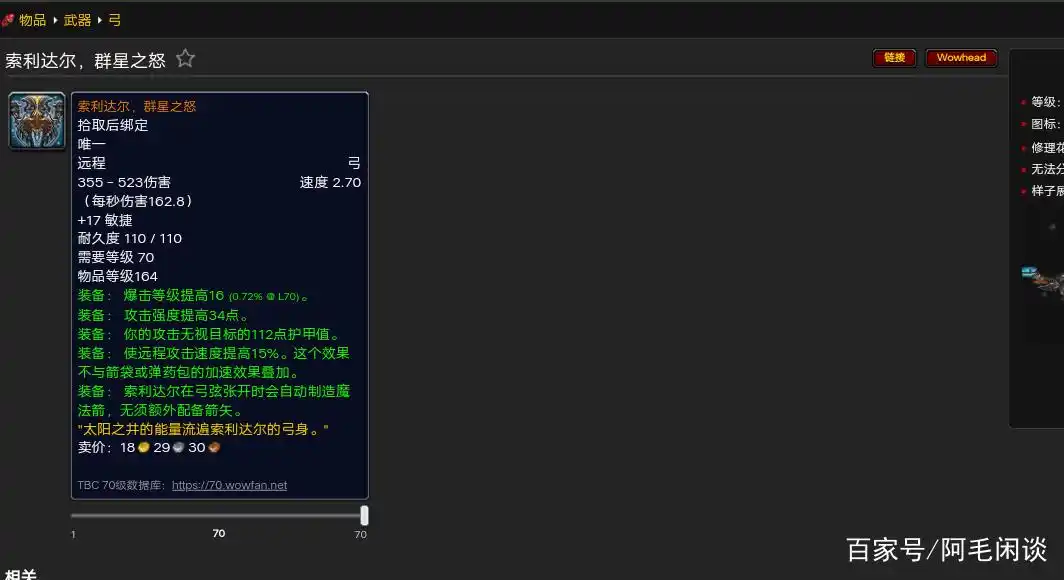Click the 112点护甲值 equip effect line
This screenshot has width=1064, height=580.
click(208, 334)
